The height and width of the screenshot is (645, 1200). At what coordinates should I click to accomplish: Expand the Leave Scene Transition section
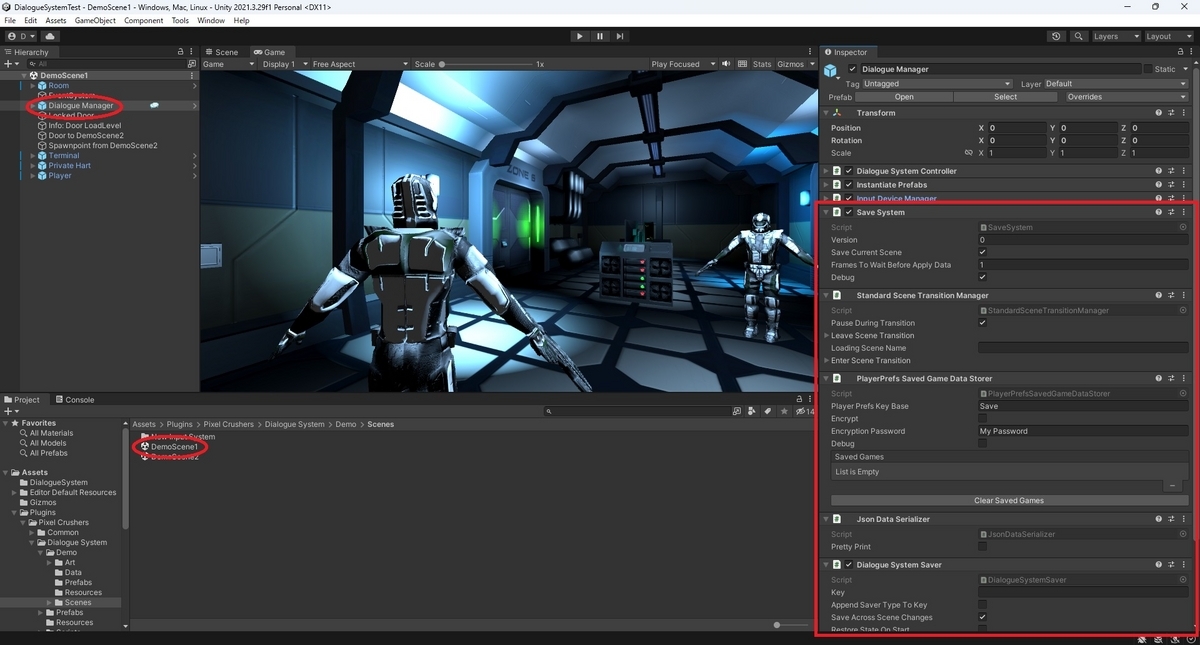(826, 336)
